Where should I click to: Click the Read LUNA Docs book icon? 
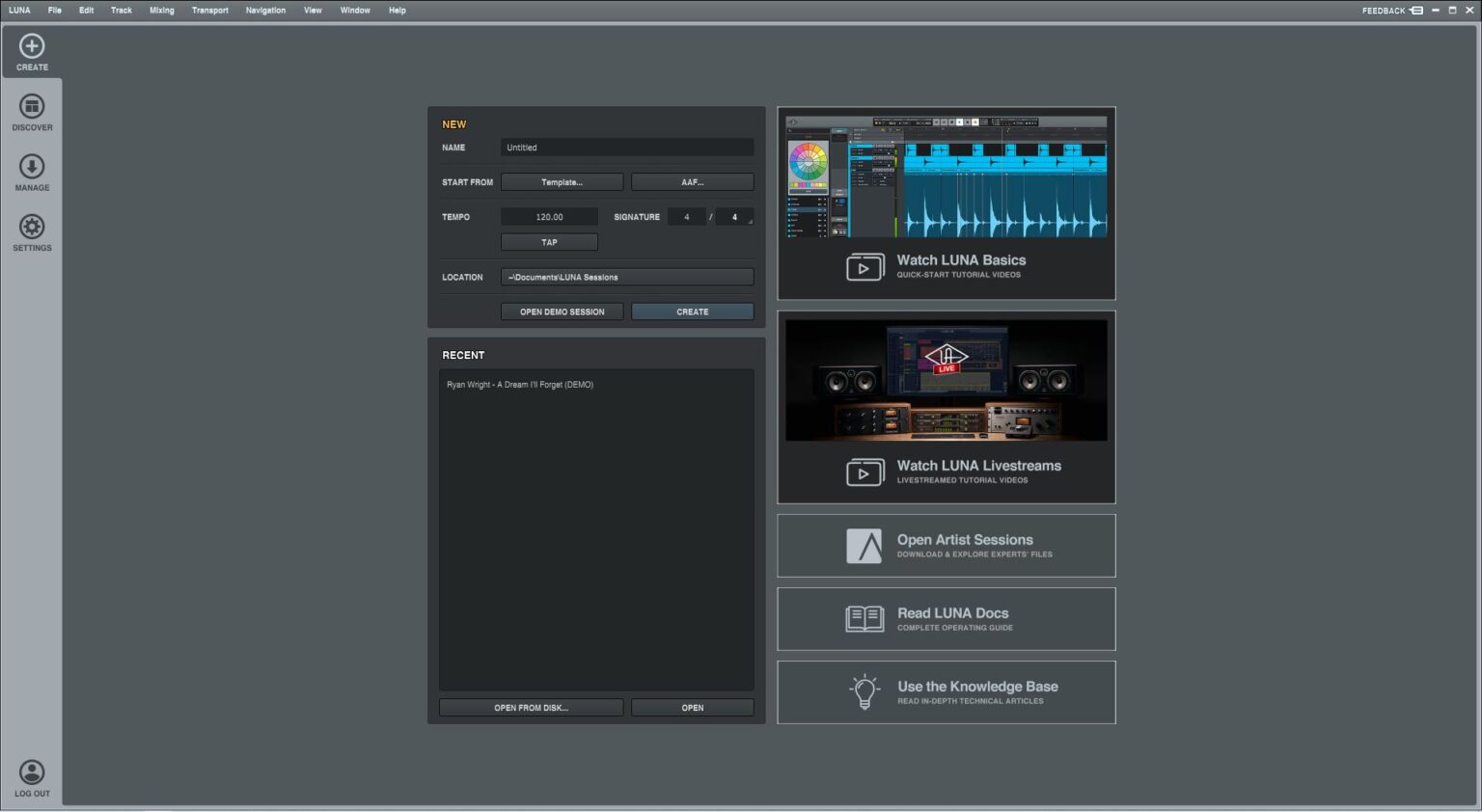tap(864, 618)
